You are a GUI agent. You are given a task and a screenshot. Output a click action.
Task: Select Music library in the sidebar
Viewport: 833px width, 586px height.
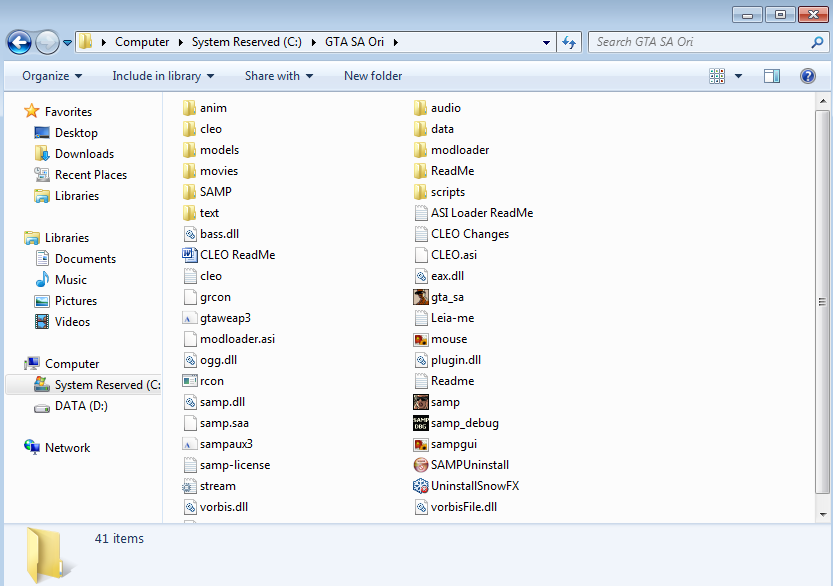pyautogui.click(x=70, y=279)
